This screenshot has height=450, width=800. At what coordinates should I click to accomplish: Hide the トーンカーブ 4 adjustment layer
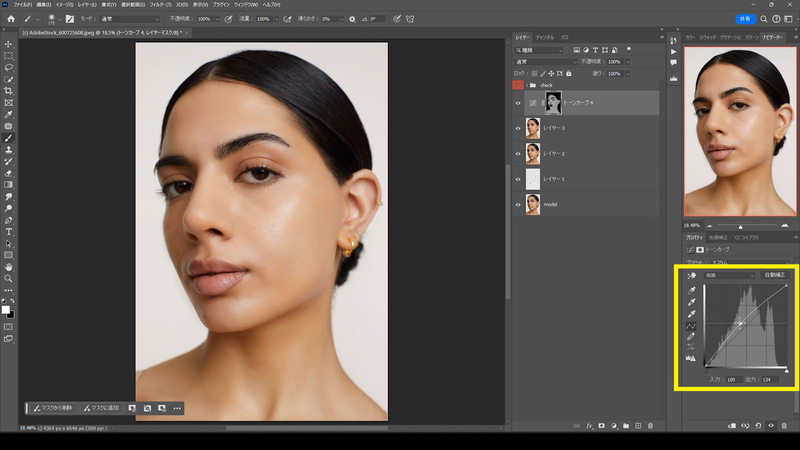click(x=518, y=102)
